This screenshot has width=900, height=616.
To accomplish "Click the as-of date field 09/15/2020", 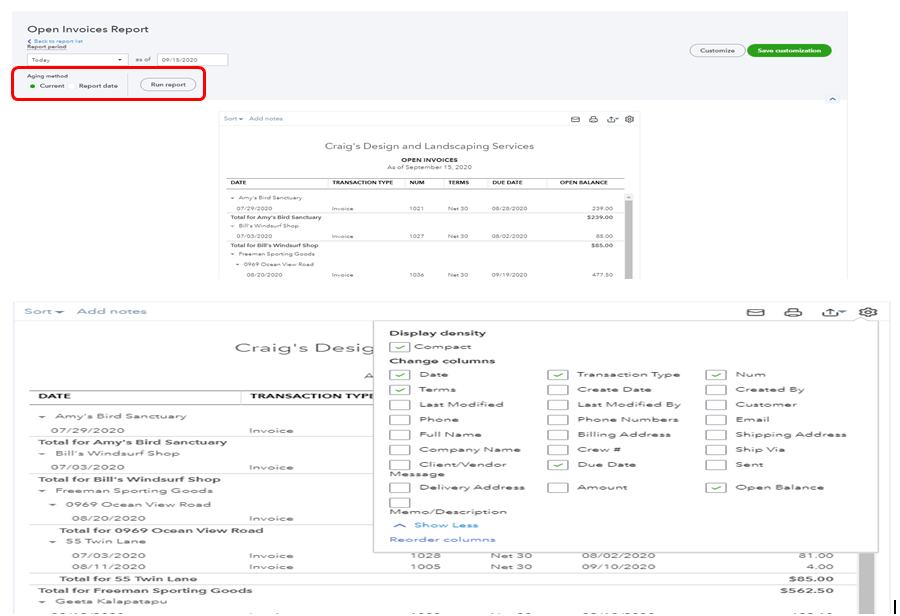I will pos(192,60).
